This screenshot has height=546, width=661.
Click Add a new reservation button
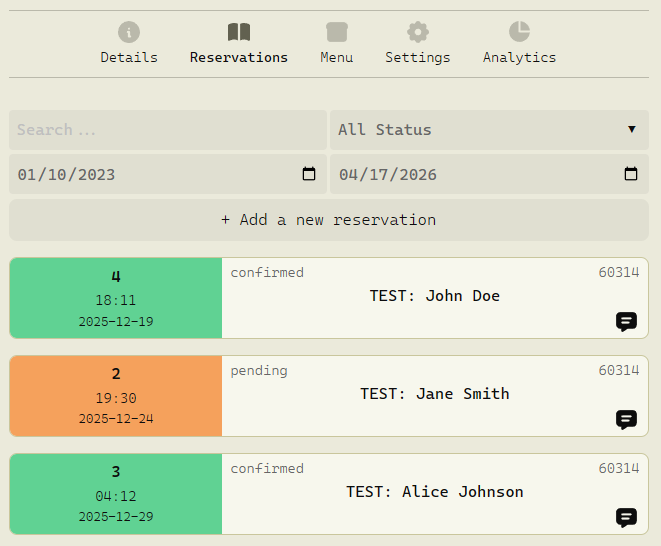tap(329, 220)
